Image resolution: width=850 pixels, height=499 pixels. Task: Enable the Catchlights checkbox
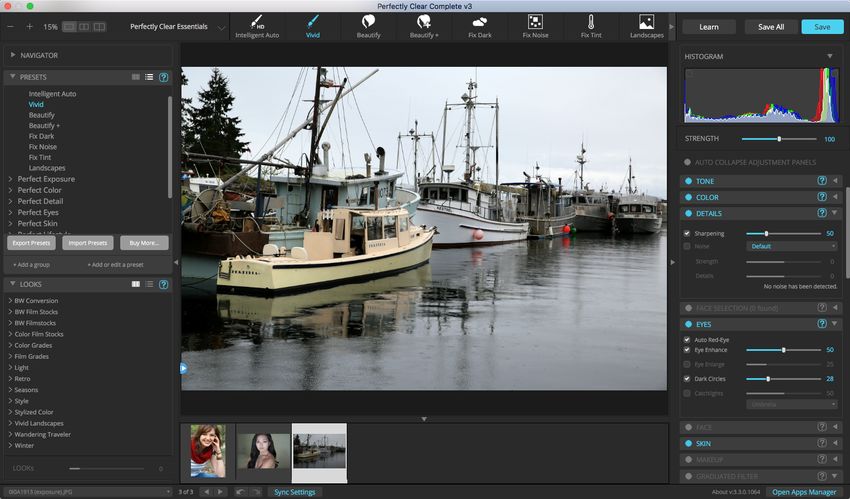pyautogui.click(x=687, y=393)
